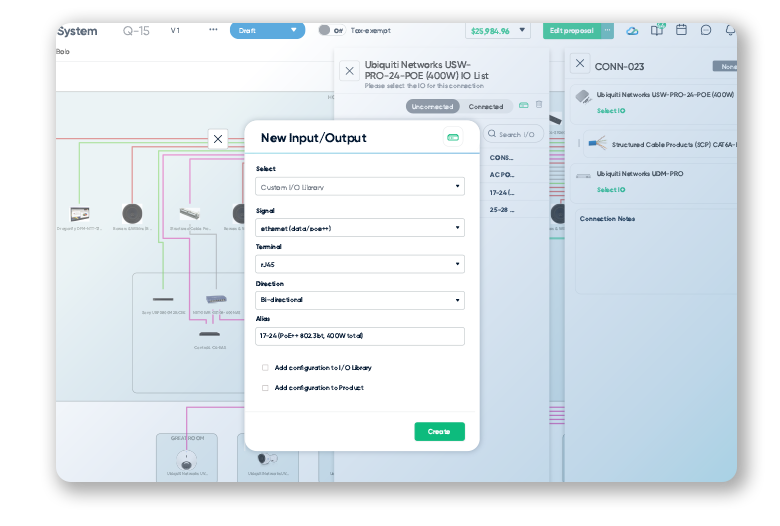Click the three-dots menu beside V1
The image size is (780, 526).
(213, 30)
